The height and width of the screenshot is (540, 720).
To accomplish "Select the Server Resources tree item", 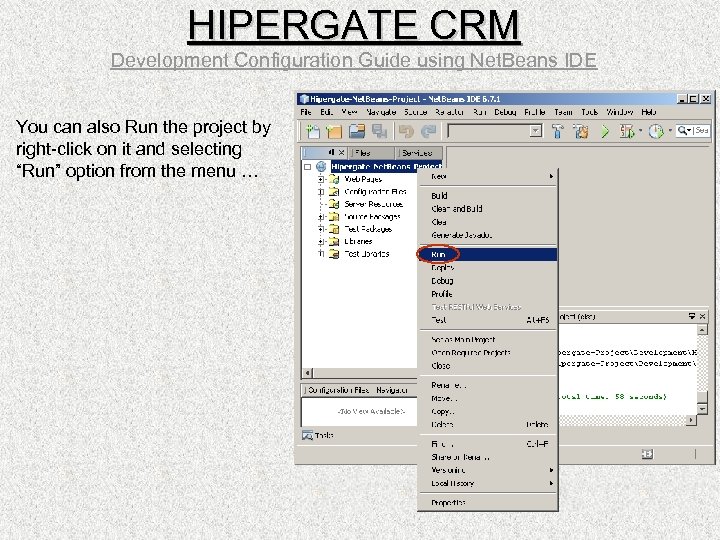I will [x=373, y=204].
